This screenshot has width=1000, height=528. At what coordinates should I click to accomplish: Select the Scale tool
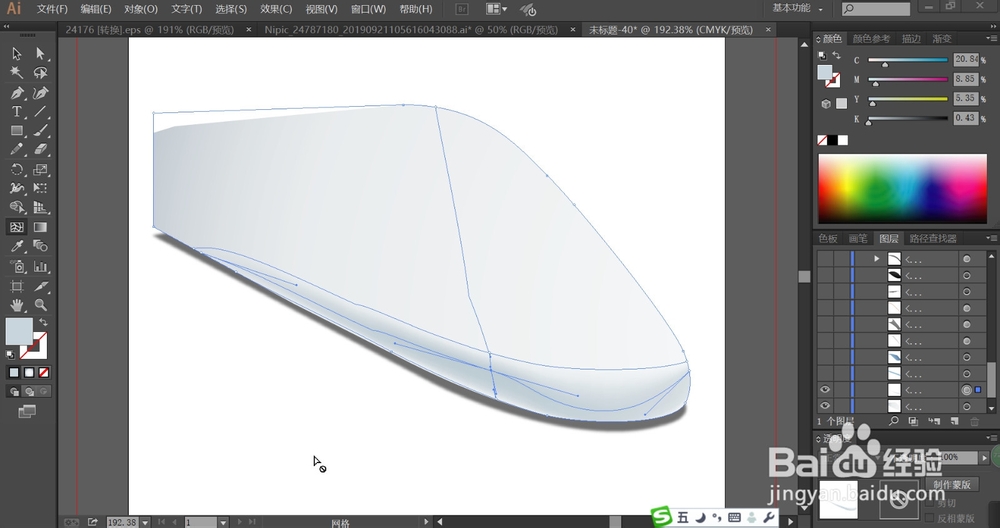click(x=41, y=170)
